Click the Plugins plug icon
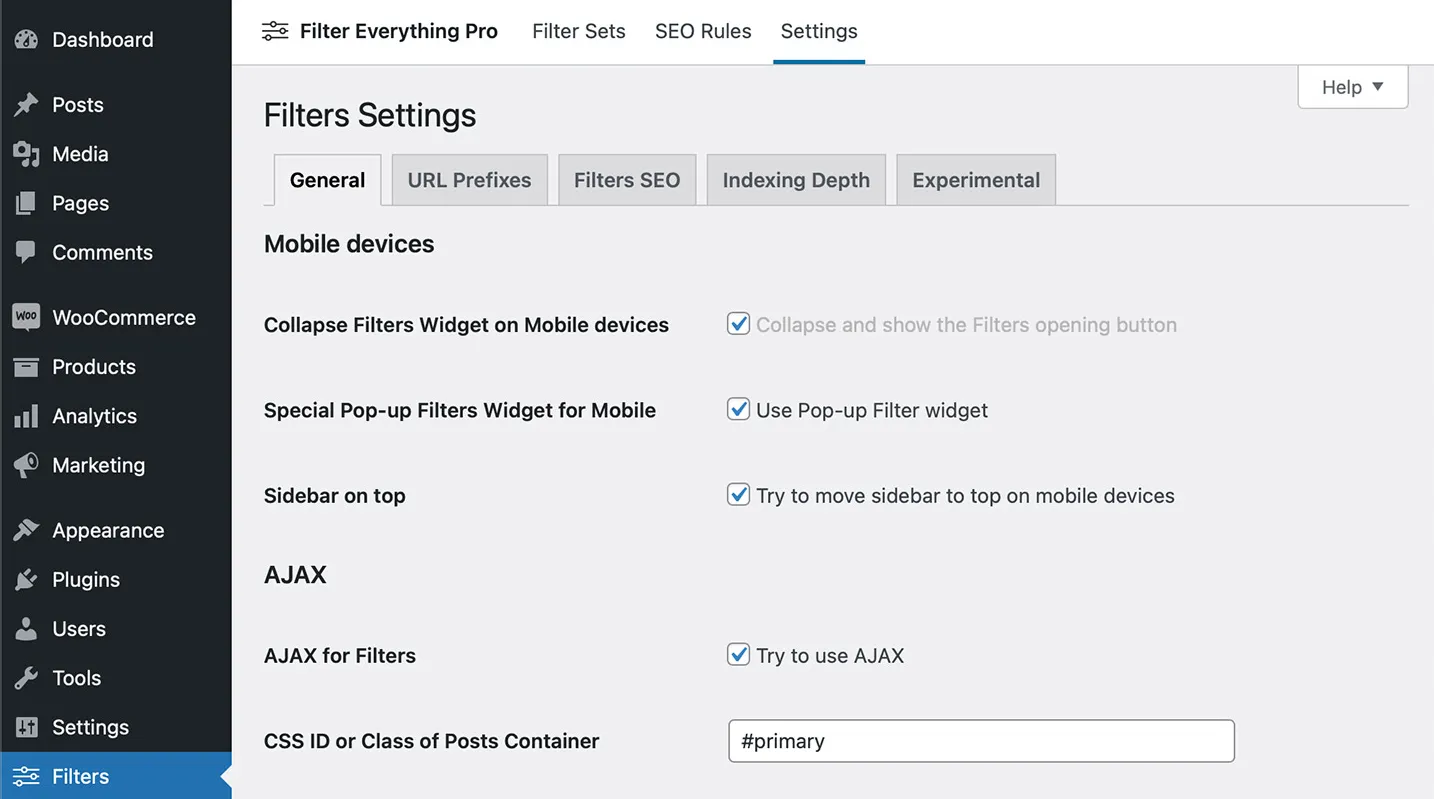Viewport: 1434px width, 799px height. click(x=26, y=580)
